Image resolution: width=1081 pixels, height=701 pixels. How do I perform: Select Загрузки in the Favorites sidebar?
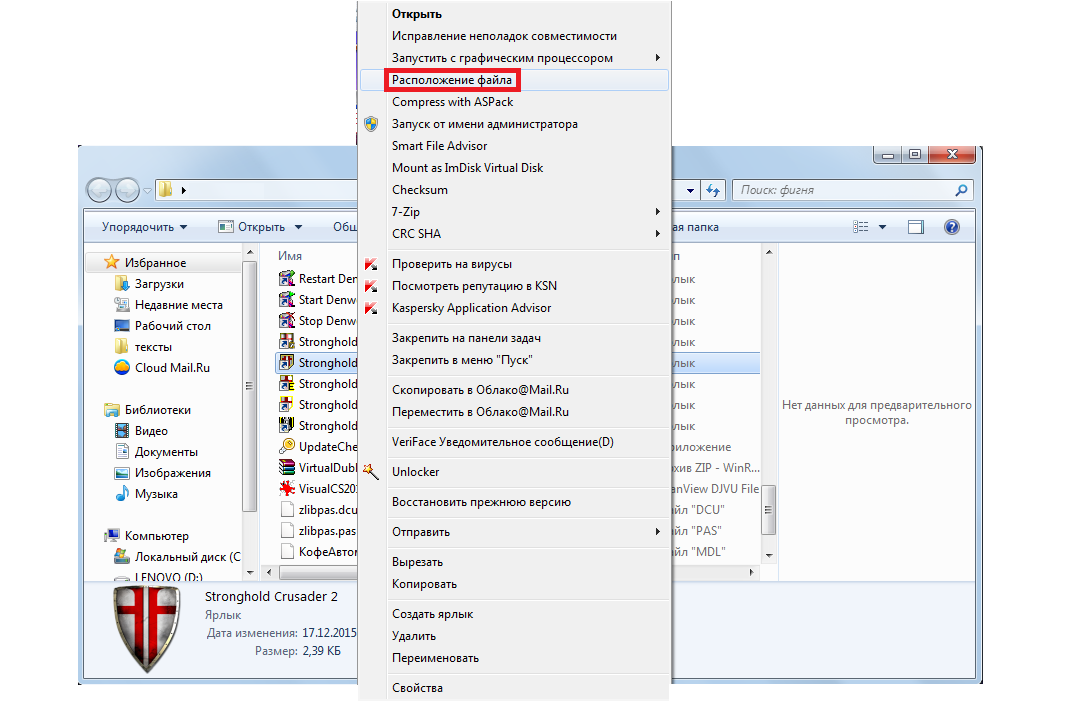[159, 284]
